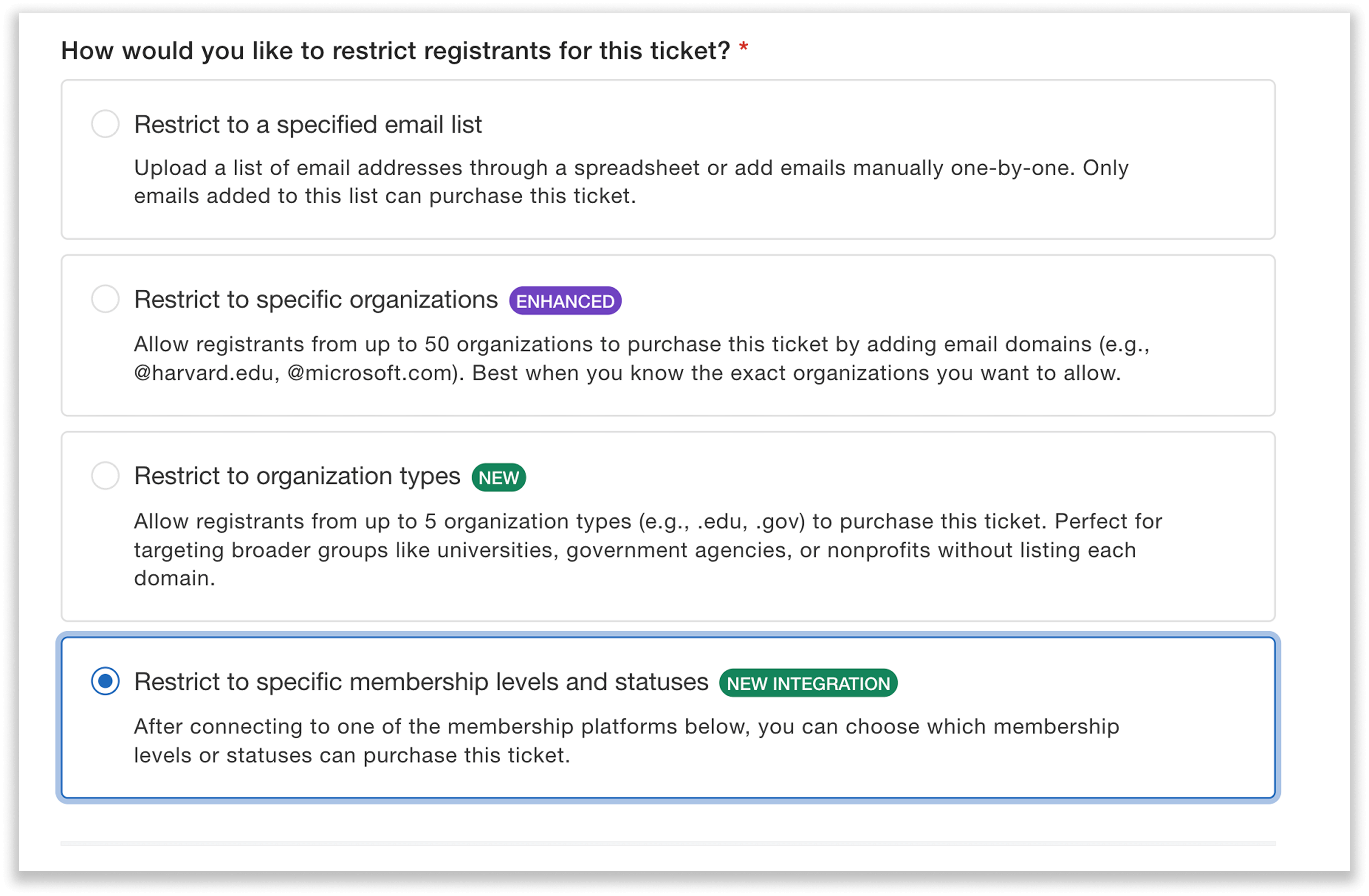The height and width of the screenshot is (896, 1369).
Task: Click the 'Restrict to specific organizations' label
Action: [x=316, y=299]
